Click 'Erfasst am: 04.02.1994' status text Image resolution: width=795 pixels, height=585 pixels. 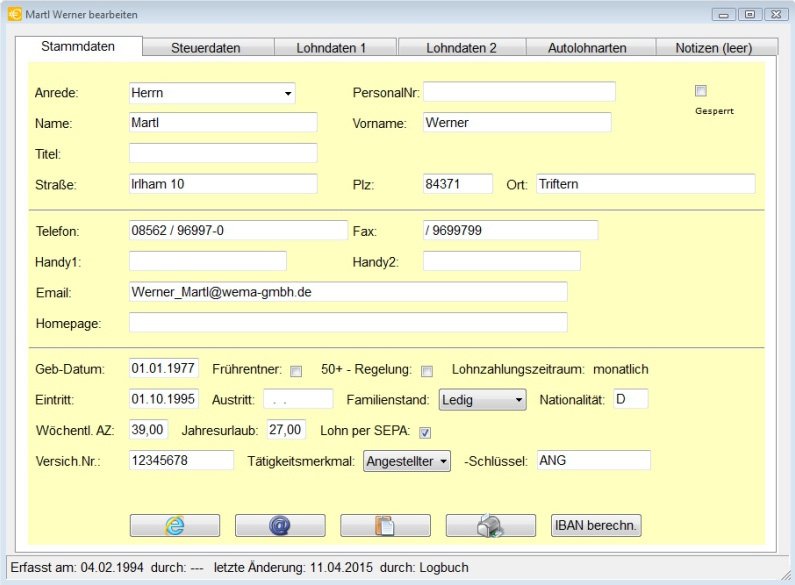tap(77, 568)
